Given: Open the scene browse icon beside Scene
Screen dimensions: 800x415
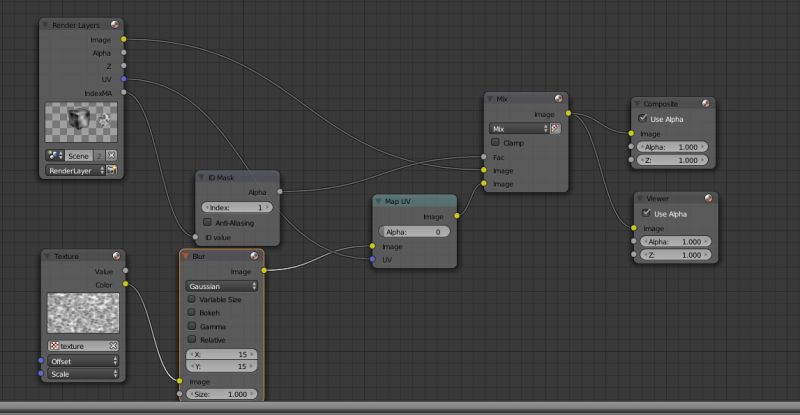Looking at the screenshot, I should pyautogui.click(x=55, y=155).
